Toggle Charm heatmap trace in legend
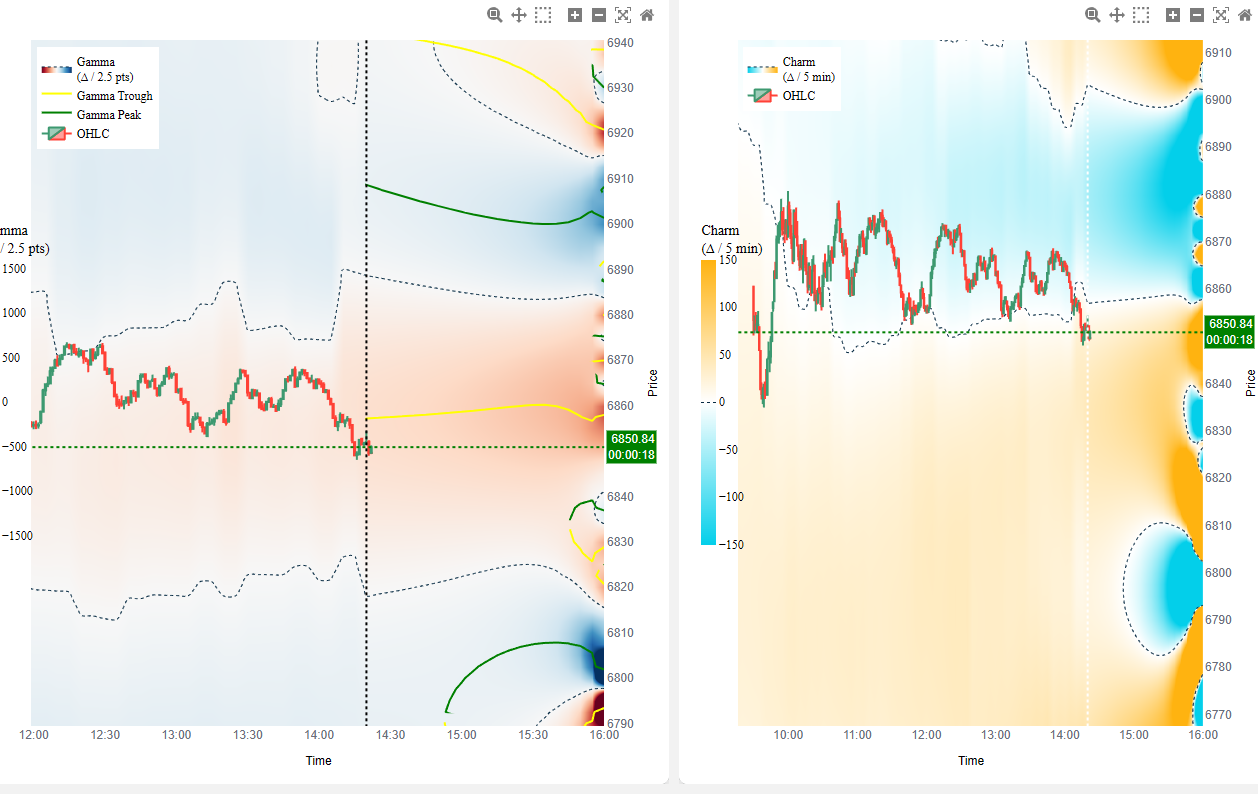The image size is (1258, 794). point(792,69)
